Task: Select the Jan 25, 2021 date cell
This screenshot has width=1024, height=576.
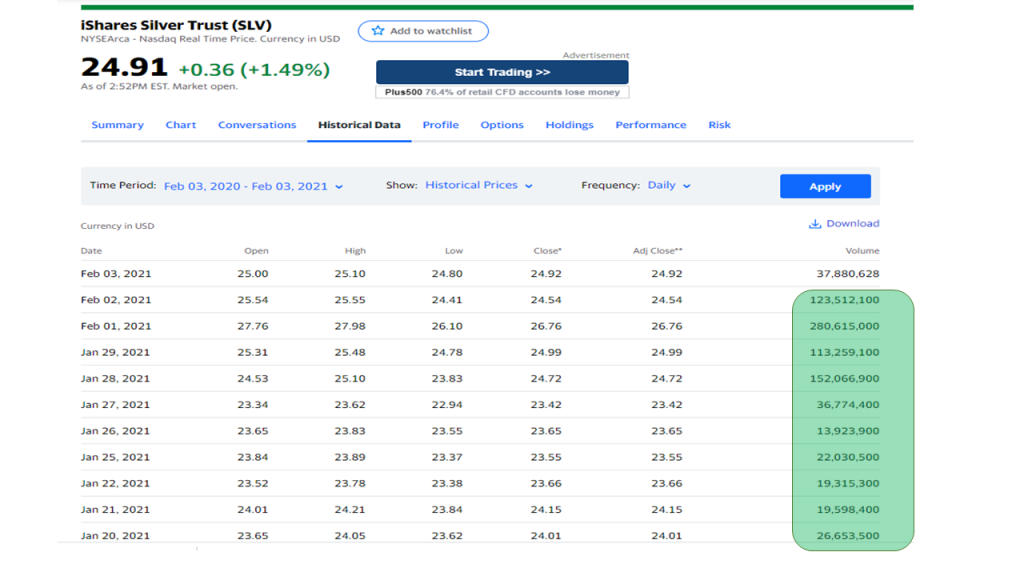Action: tap(116, 457)
